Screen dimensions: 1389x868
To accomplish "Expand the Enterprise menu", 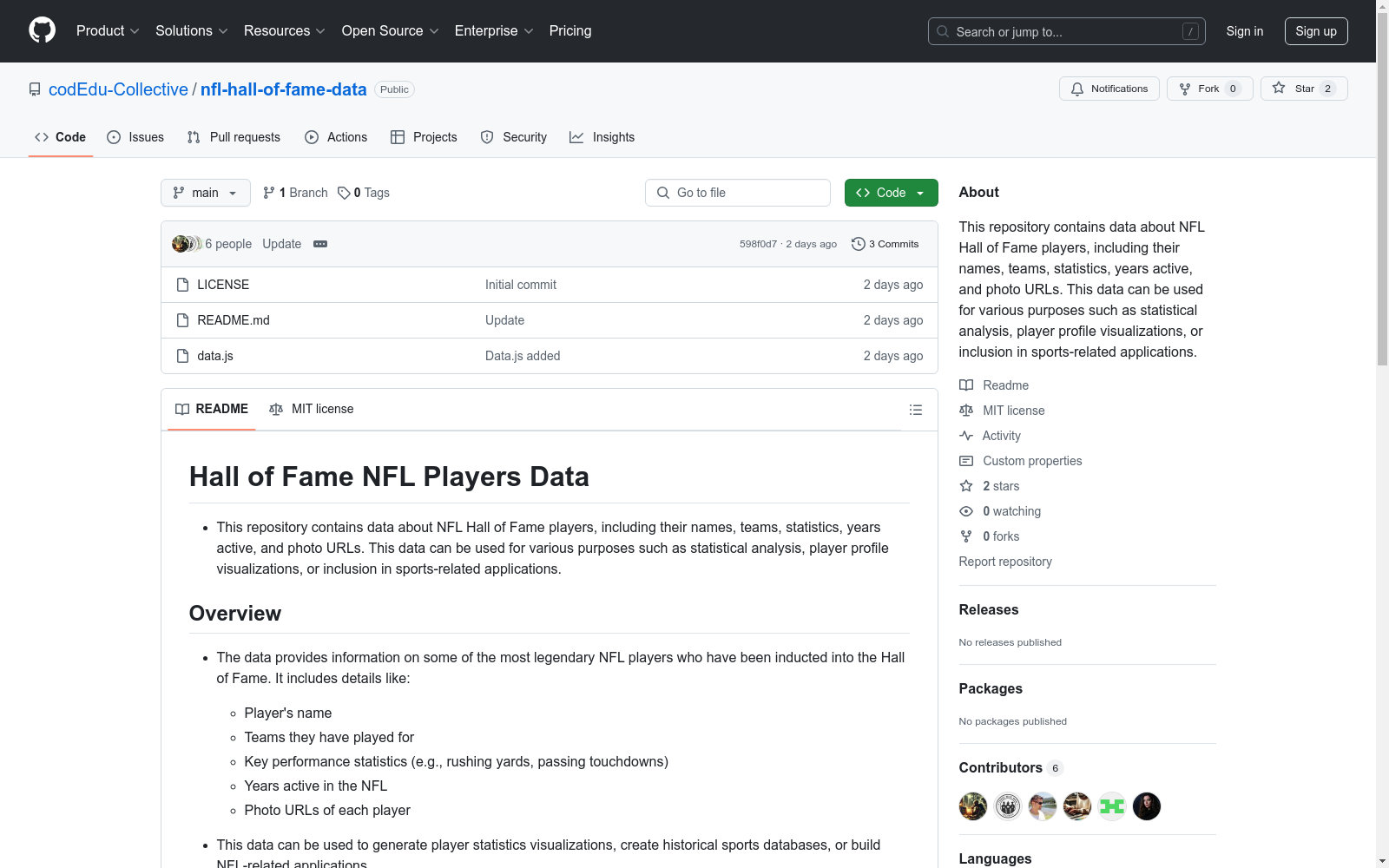I will (x=494, y=31).
